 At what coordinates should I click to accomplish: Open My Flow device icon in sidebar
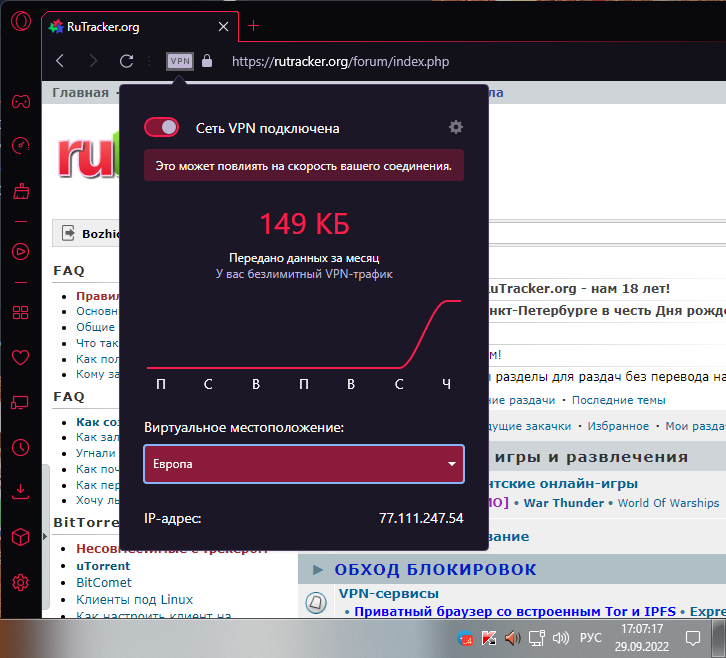pos(20,402)
